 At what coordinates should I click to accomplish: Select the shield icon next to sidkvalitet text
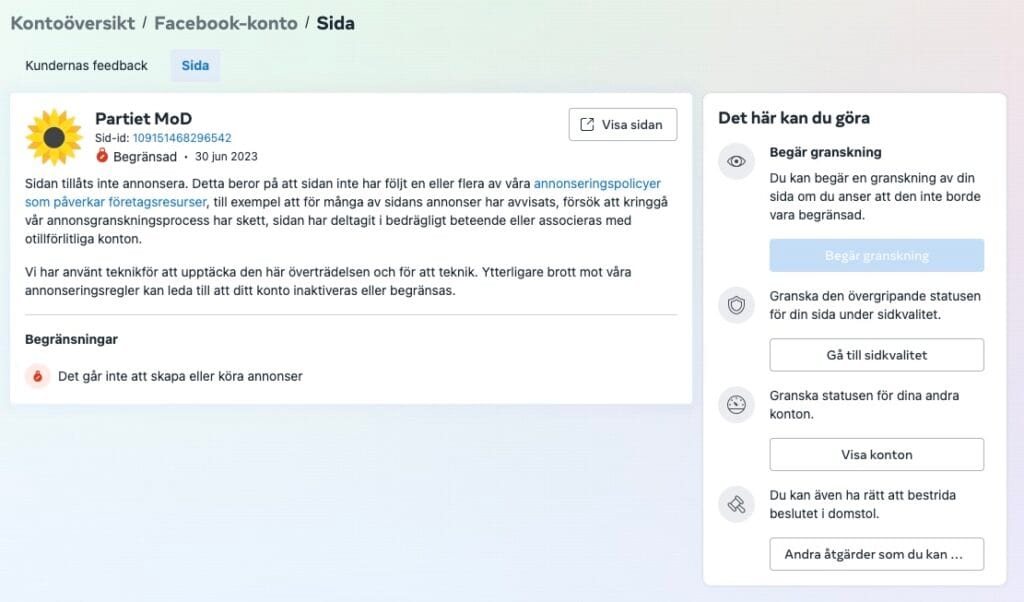click(x=737, y=306)
